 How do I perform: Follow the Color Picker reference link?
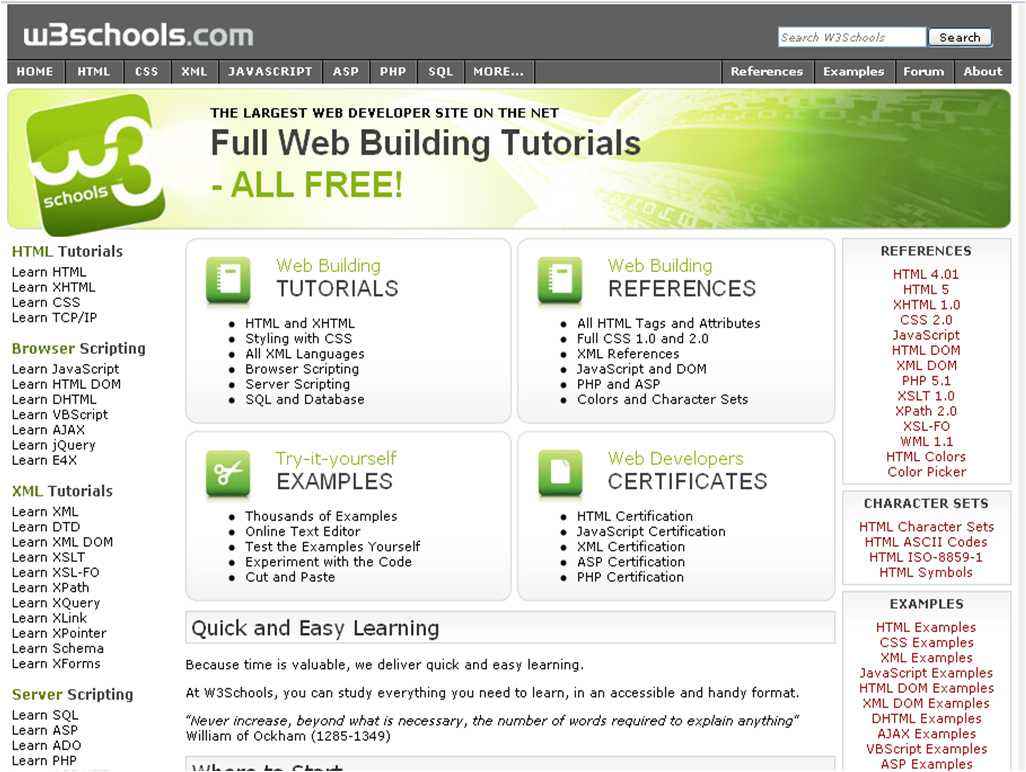coord(926,472)
